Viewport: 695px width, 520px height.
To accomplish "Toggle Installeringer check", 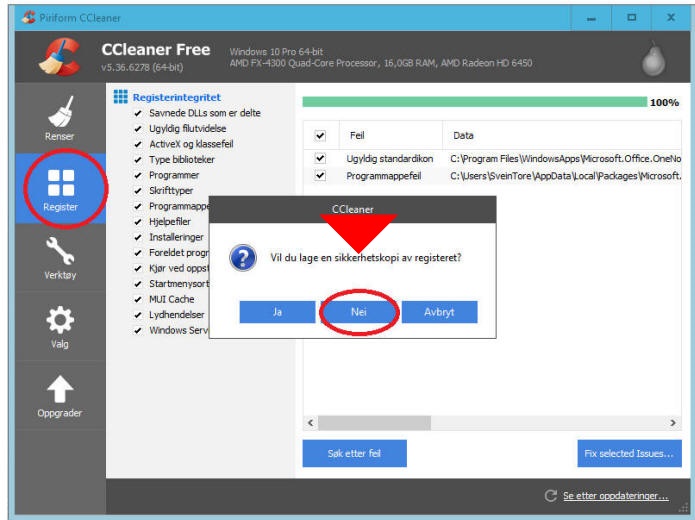I will 138,237.
